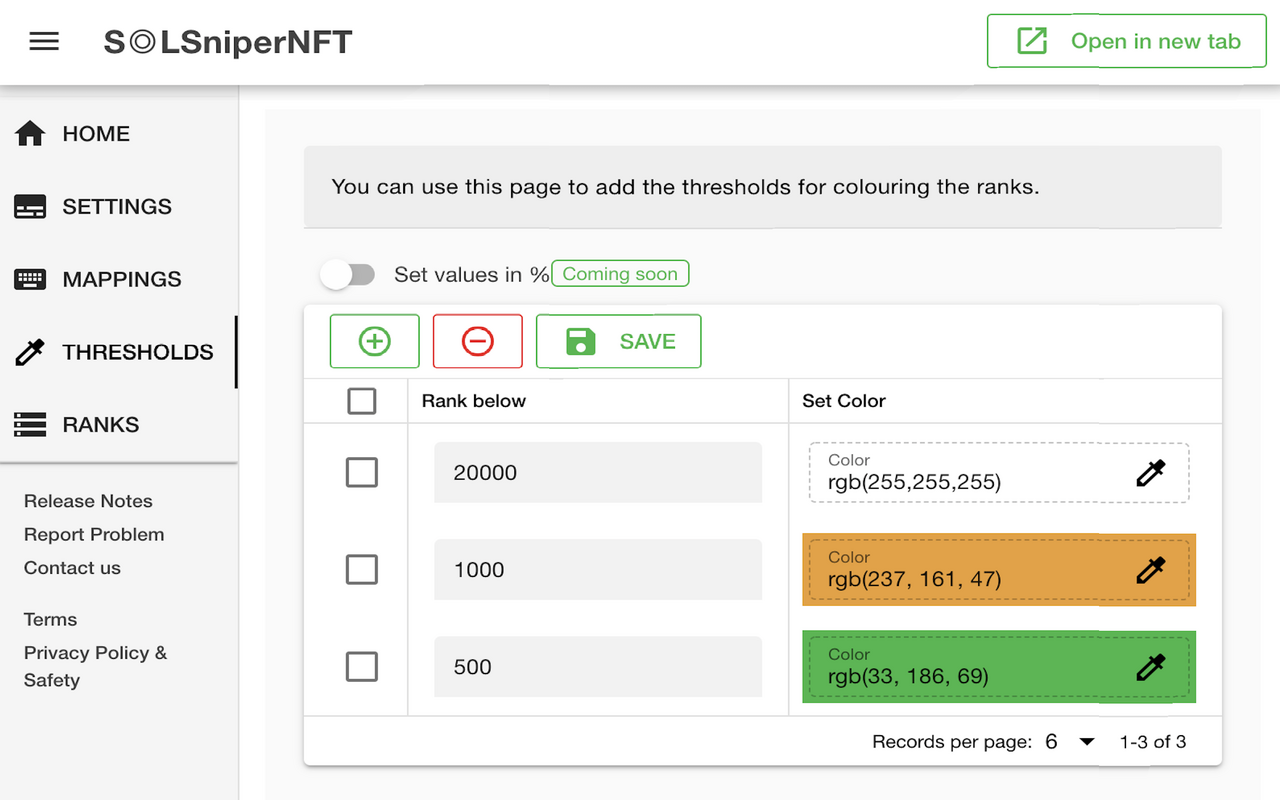Click the rank input containing 500
This screenshot has height=800, width=1280.
[598, 667]
